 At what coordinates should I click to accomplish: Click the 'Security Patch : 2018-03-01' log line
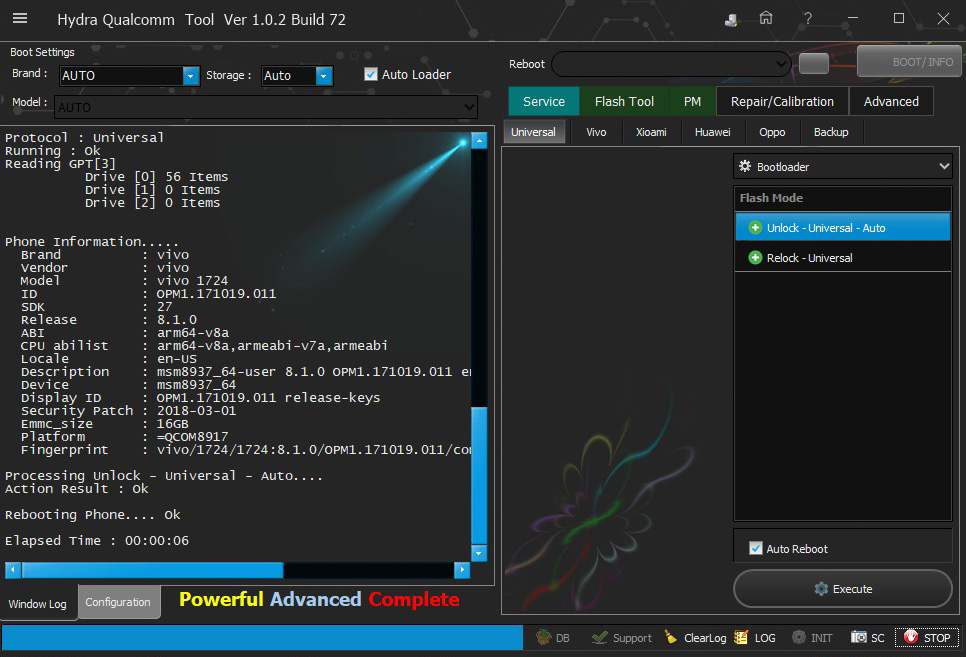click(x=128, y=410)
